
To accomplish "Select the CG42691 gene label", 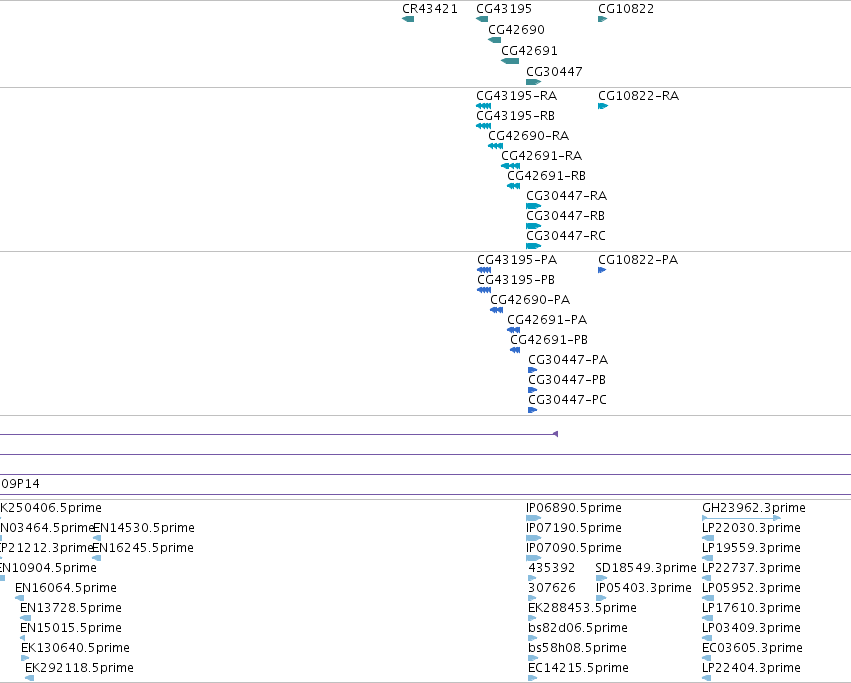I will tap(529, 51).
